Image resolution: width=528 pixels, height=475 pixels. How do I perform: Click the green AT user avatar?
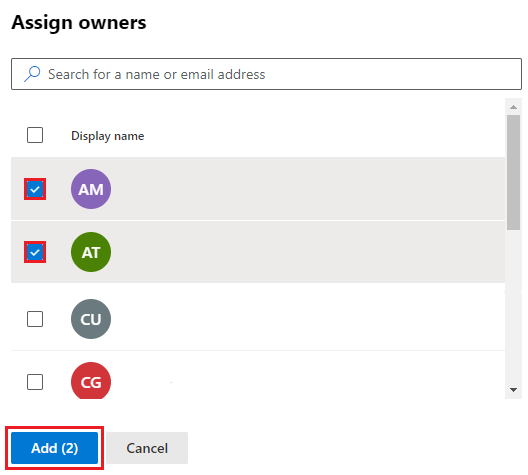click(91, 252)
